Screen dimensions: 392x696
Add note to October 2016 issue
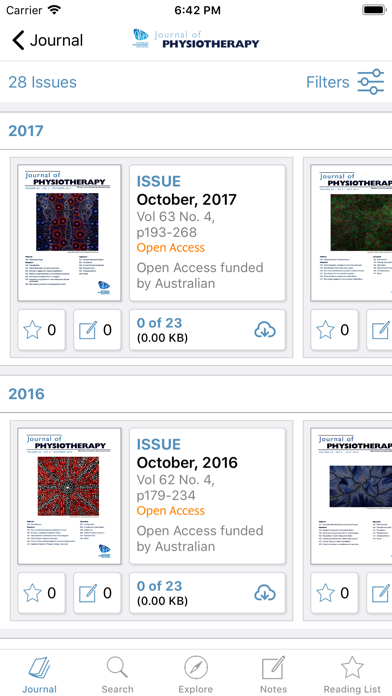(97, 593)
